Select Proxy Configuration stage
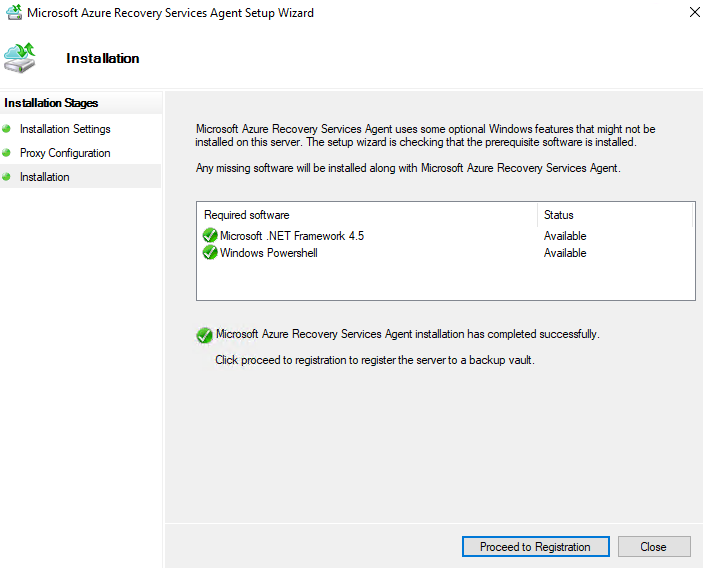 click(x=65, y=153)
